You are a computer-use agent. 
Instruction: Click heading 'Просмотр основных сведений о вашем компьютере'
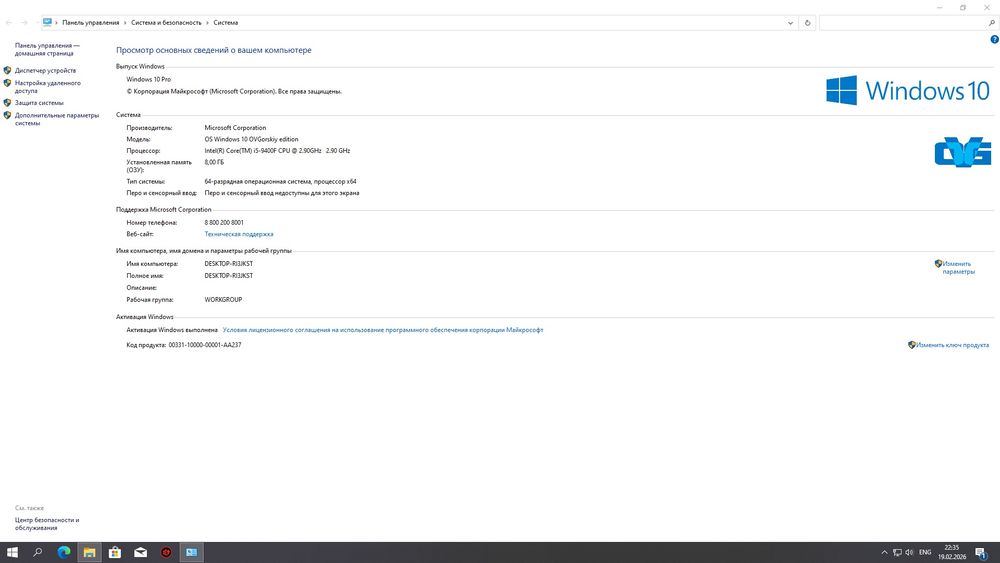(214, 50)
